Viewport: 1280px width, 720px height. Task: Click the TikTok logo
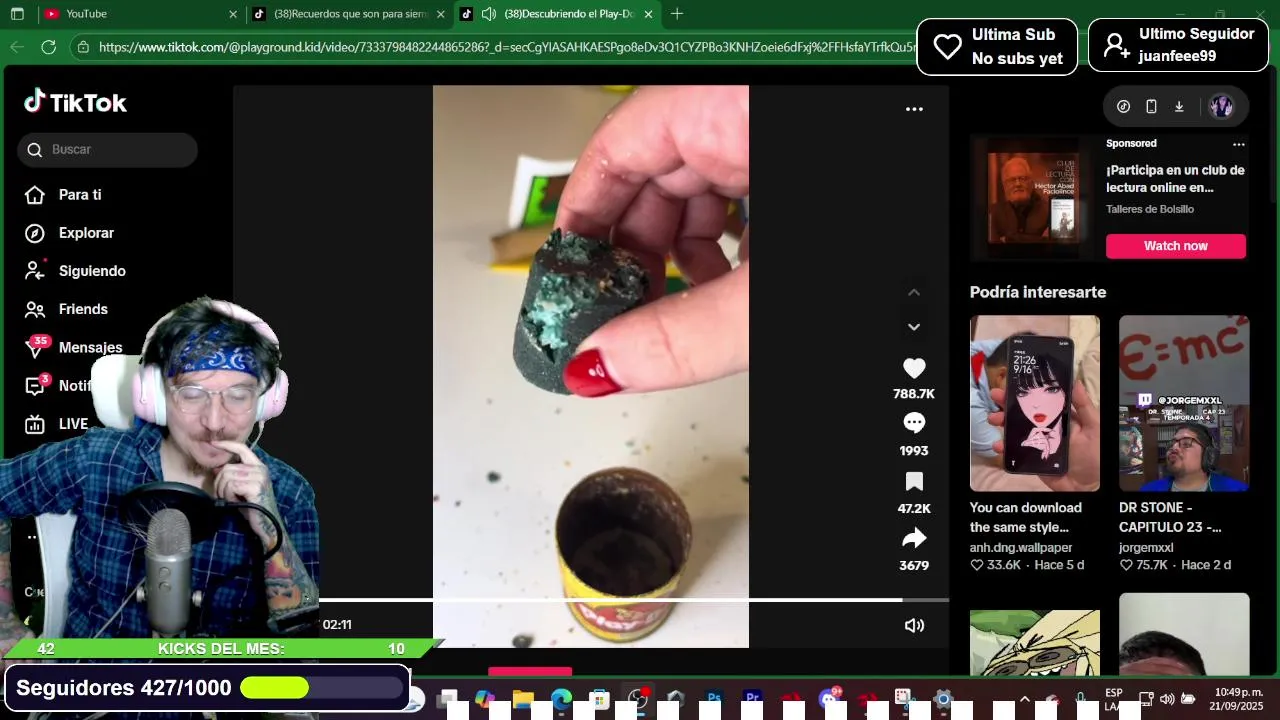[x=75, y=102]
